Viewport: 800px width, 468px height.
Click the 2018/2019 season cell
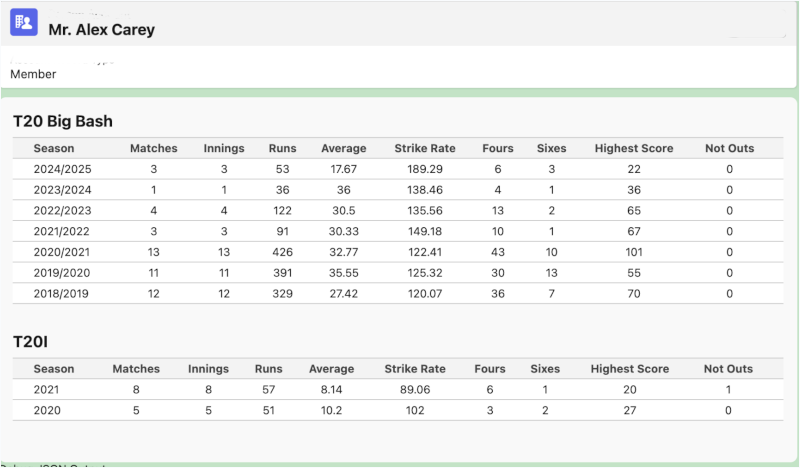[x=62, y=295]
